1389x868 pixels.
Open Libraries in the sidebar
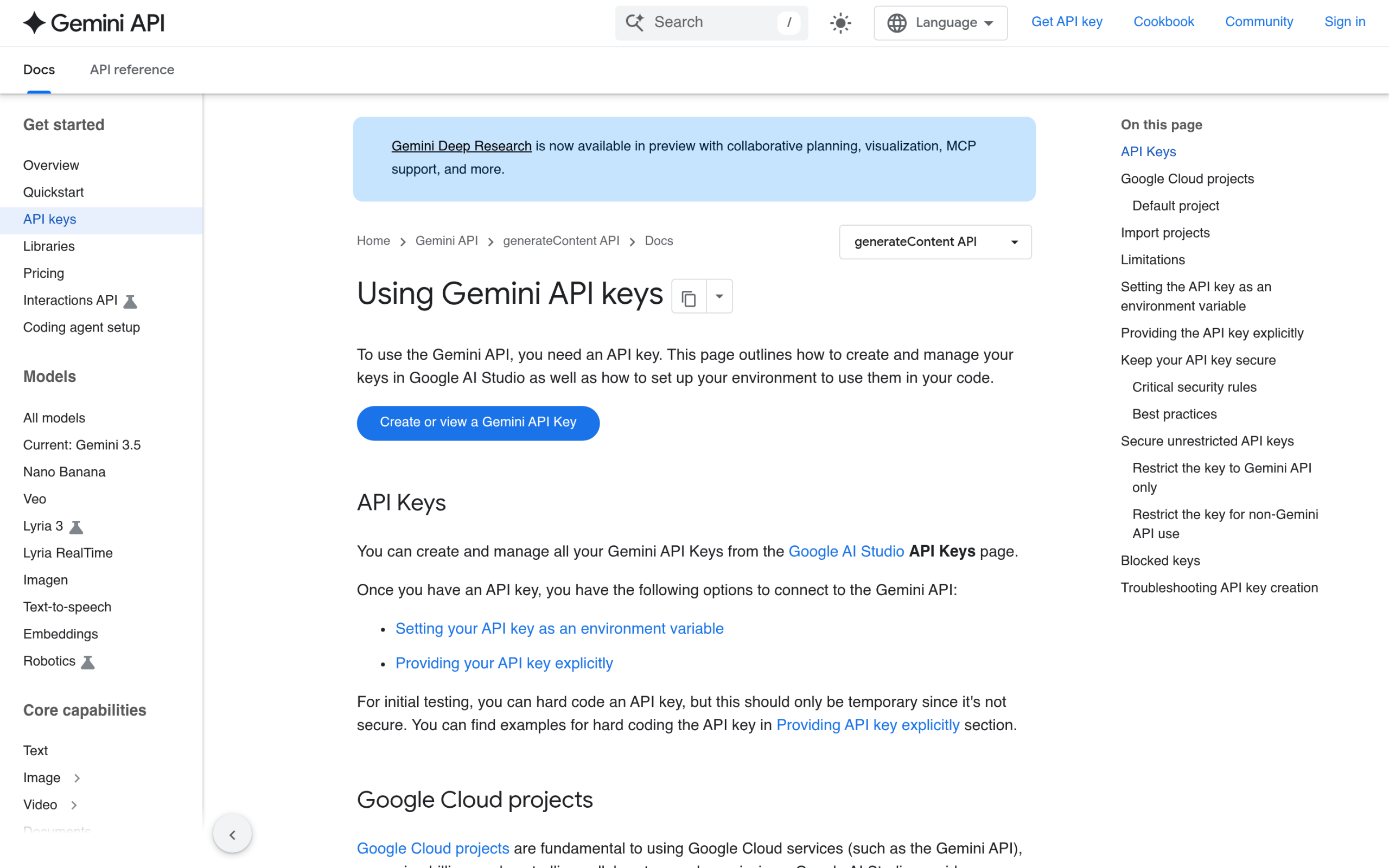point(49,246)
